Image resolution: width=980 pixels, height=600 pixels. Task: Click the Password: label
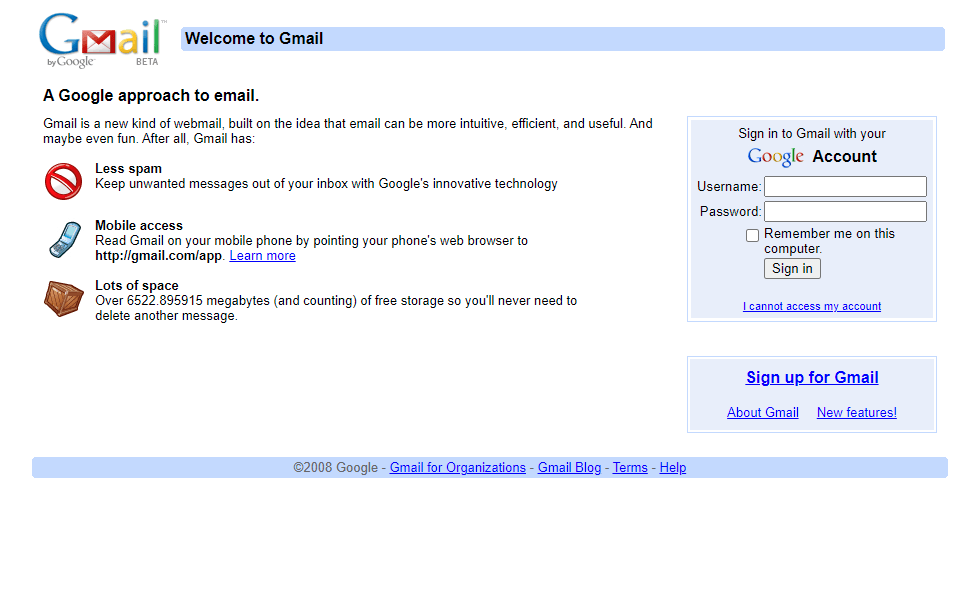[x=730, y=212]
